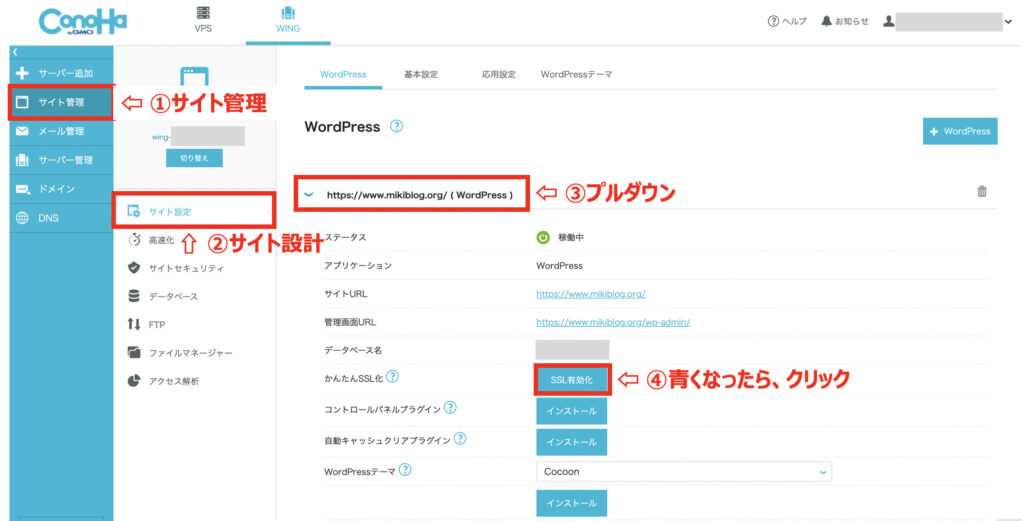Open データベース submenu item
The width and height of the screenshot is (1024, 521).
click(x=163, y=296)
